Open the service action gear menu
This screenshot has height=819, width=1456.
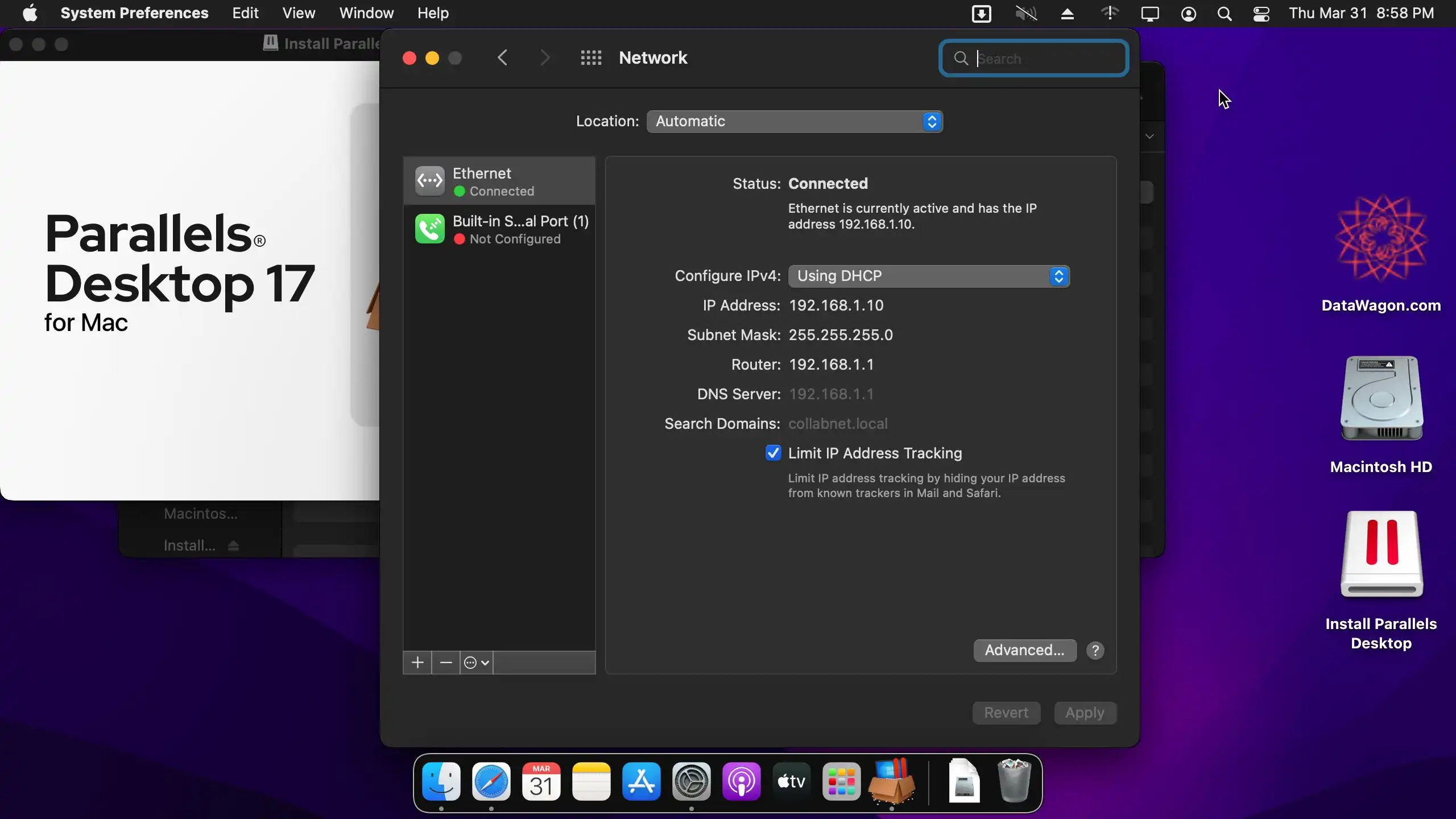(x=476, y=663)
